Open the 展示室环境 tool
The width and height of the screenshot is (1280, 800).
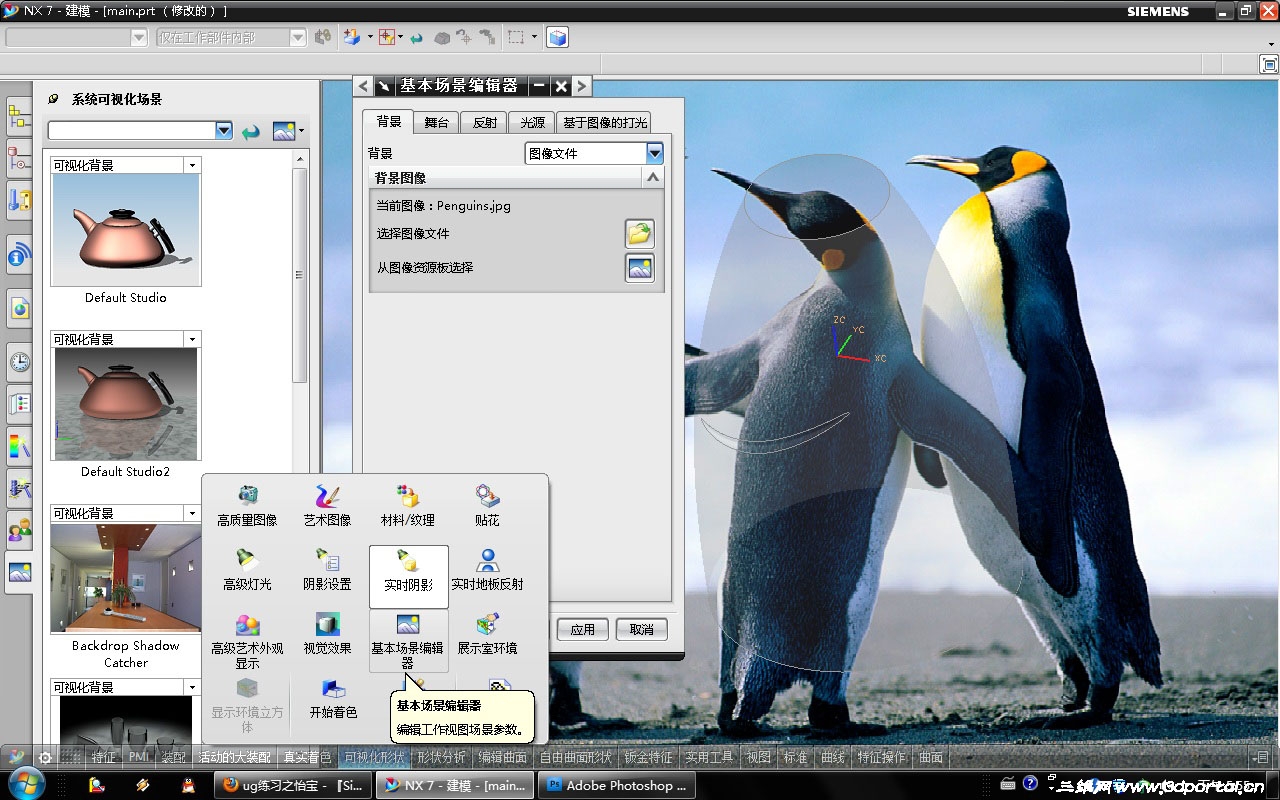click(488, 634)
